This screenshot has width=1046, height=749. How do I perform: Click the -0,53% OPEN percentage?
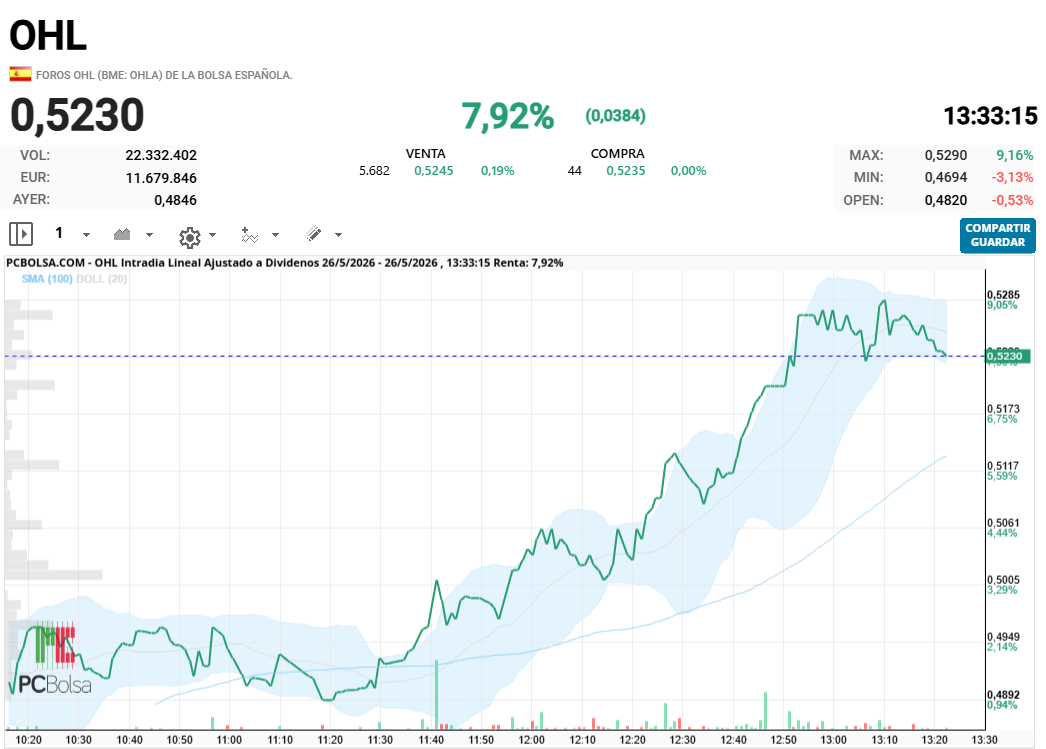point(1012,200)
